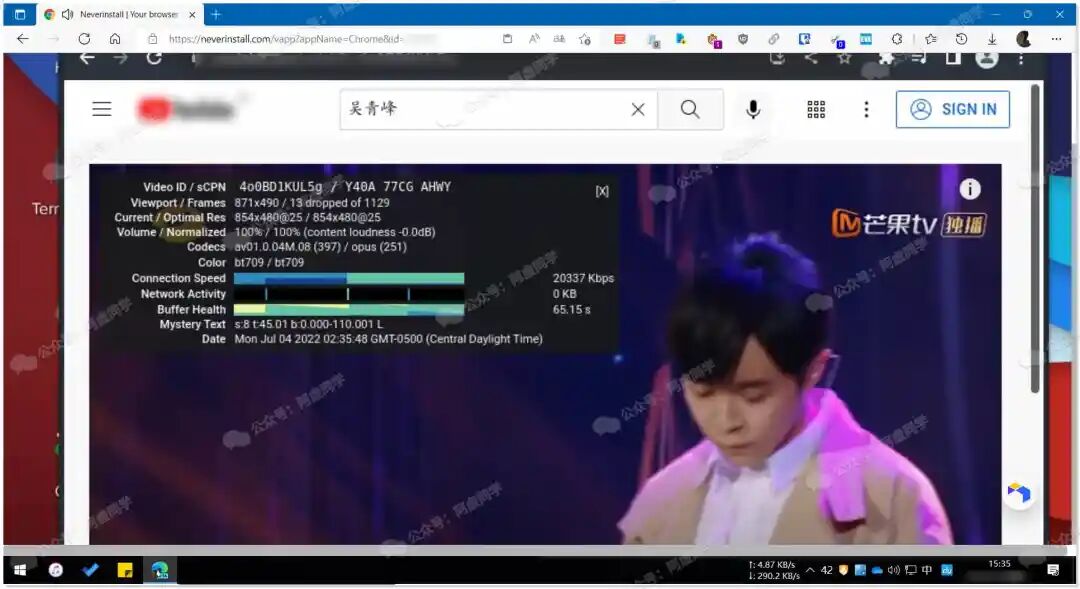Click the video info card icon

(x=970, y=189)
